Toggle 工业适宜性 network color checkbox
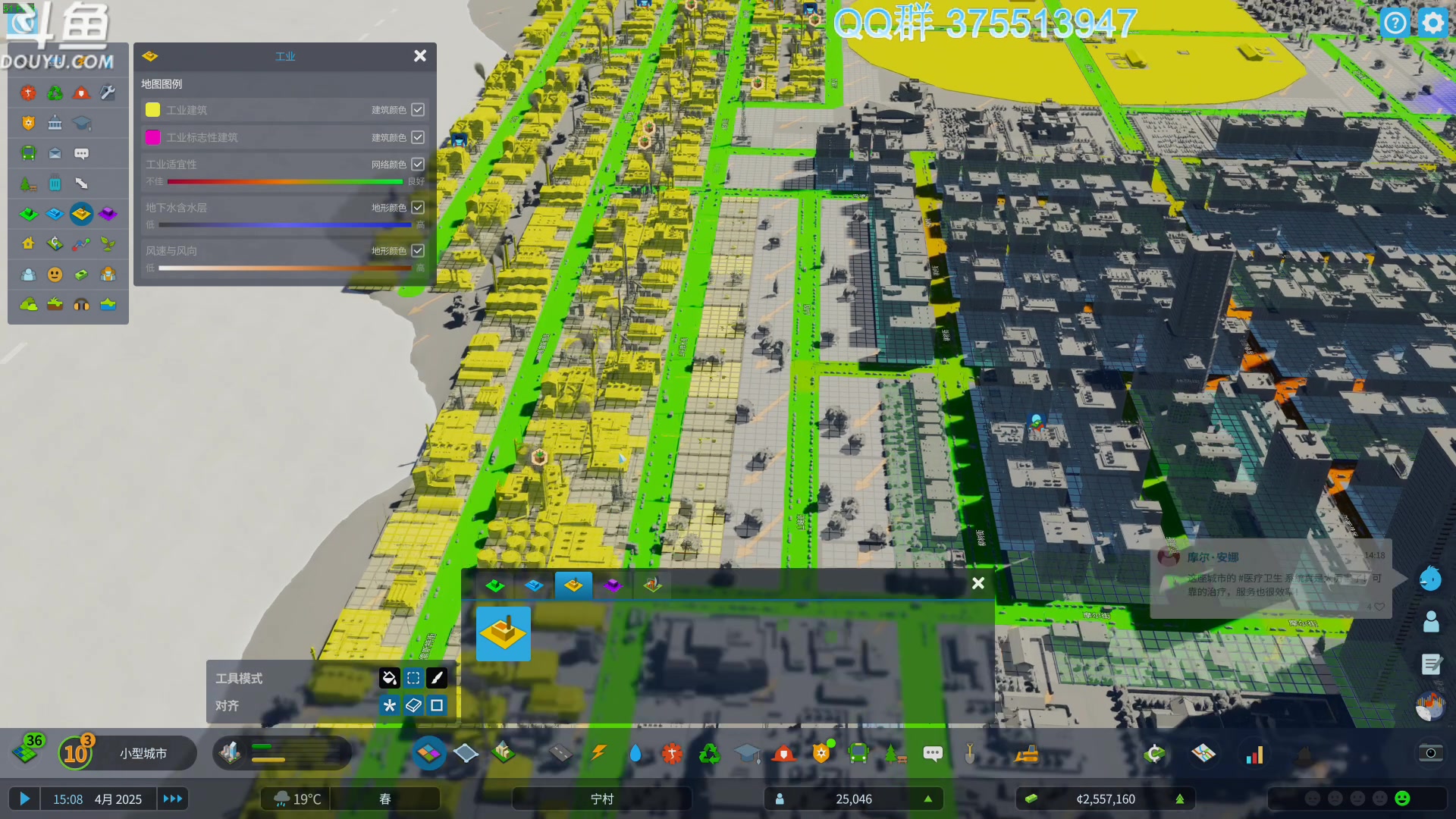 418,165
